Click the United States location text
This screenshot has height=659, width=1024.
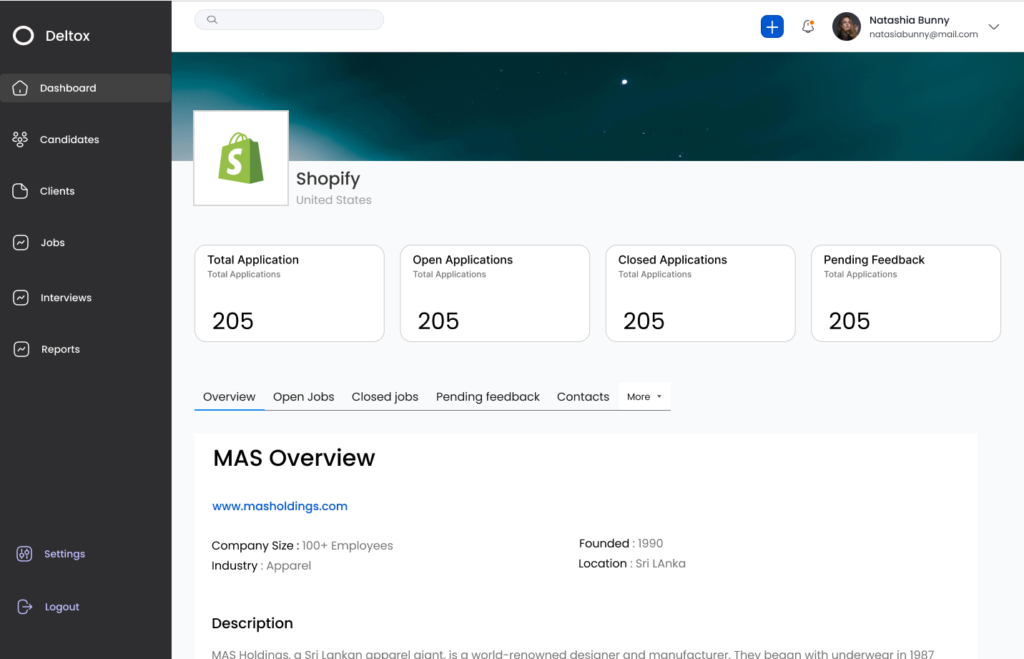pos(334,200)
